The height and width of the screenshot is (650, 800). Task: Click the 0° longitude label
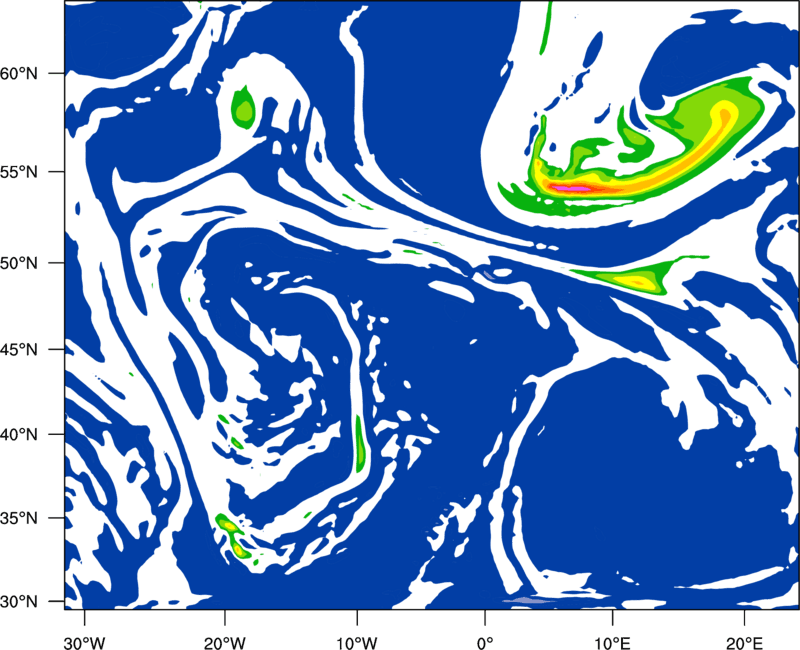tap(485, 643)
